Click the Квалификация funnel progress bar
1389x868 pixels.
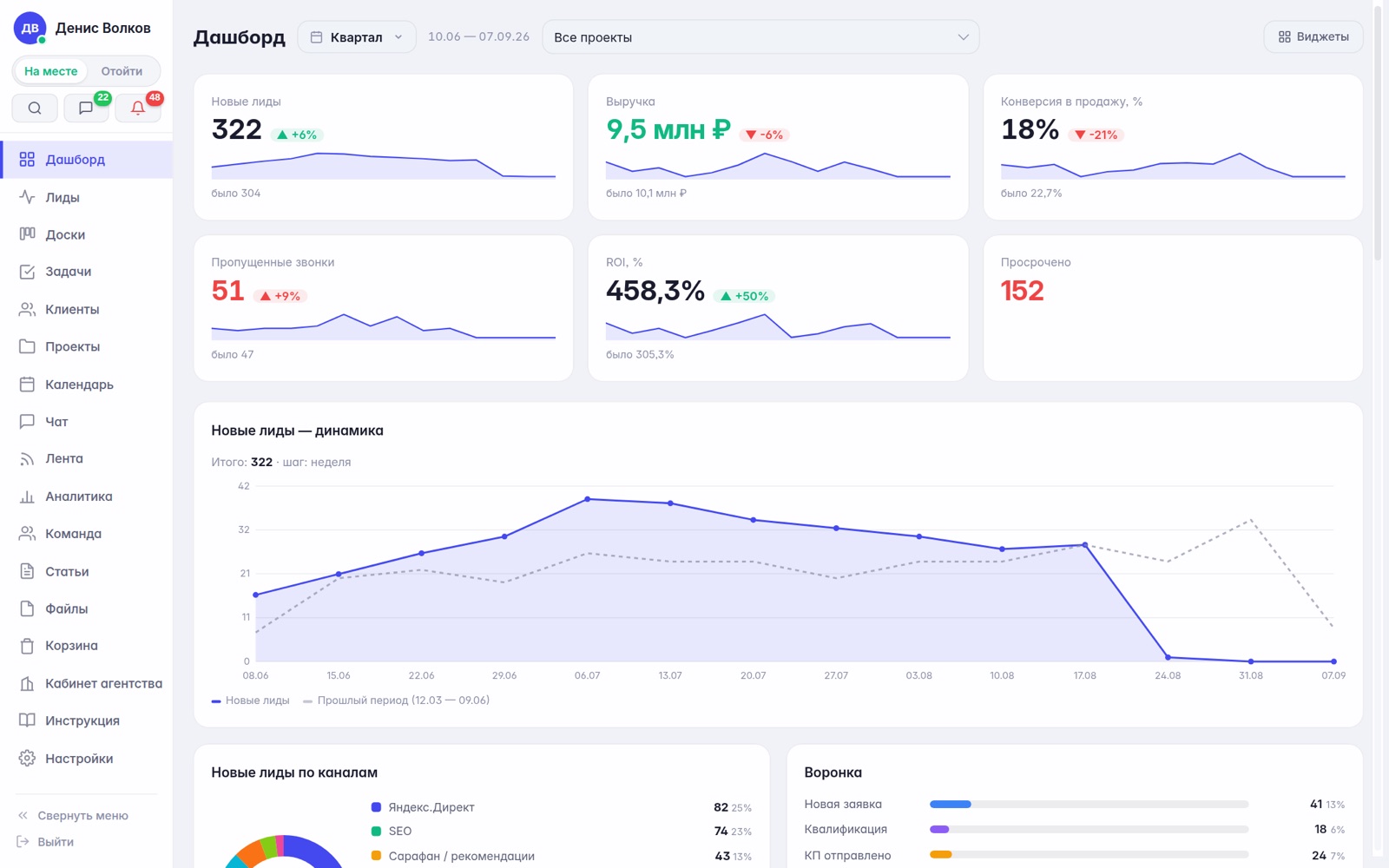point(1089,829)
